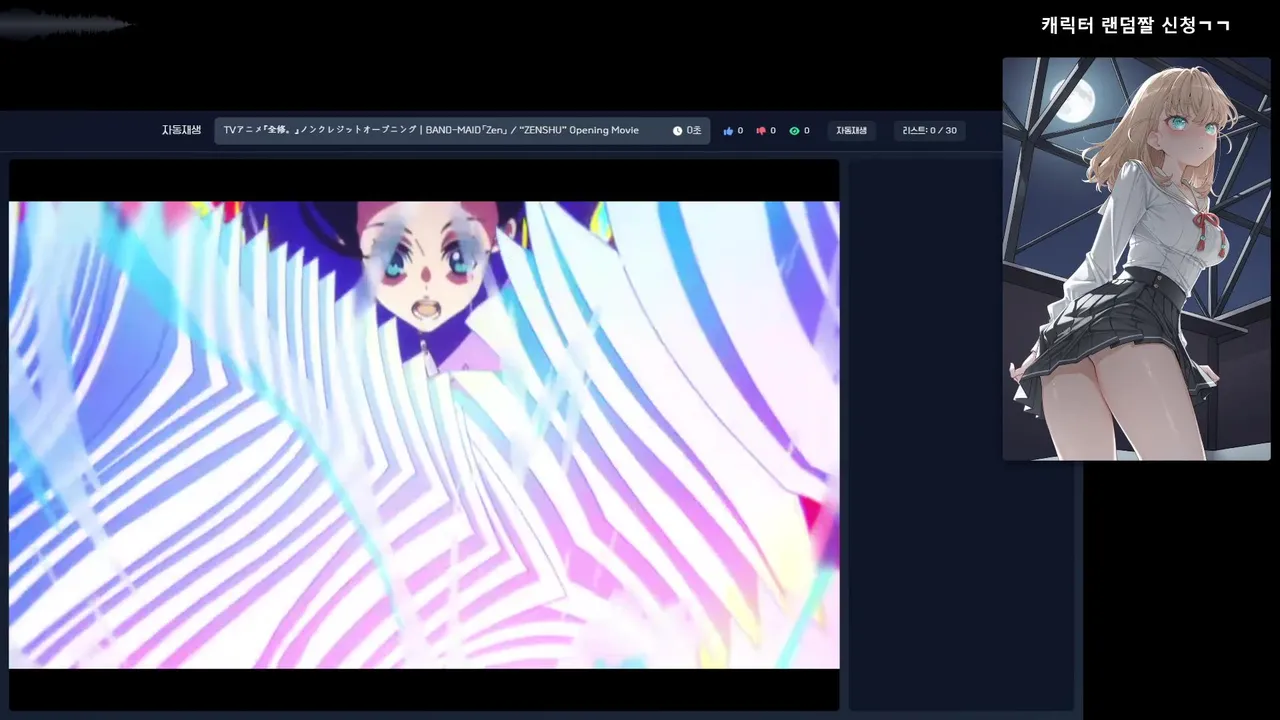
Task: Click the ZENSHU Opening Movie title bar
Action: 462,130
